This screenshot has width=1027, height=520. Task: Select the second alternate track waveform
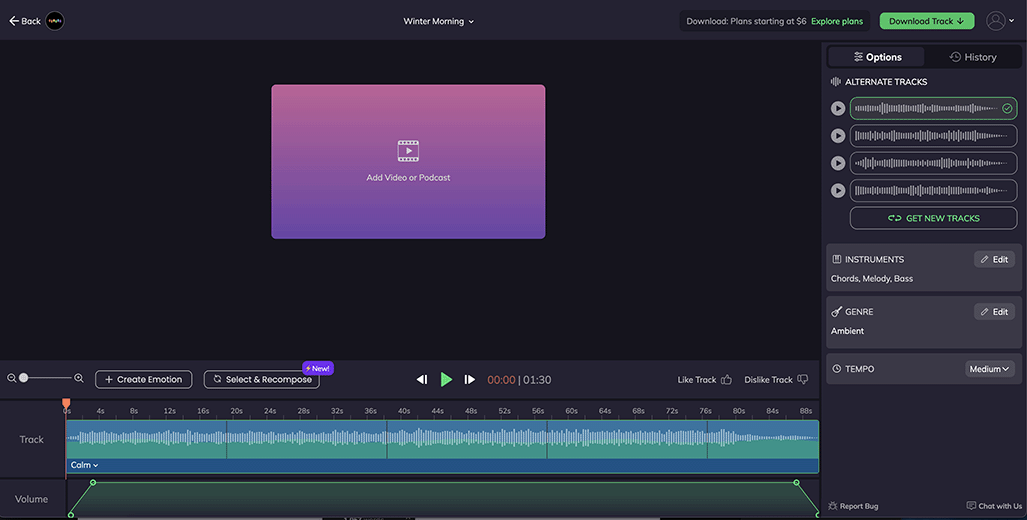click(933, 136)
